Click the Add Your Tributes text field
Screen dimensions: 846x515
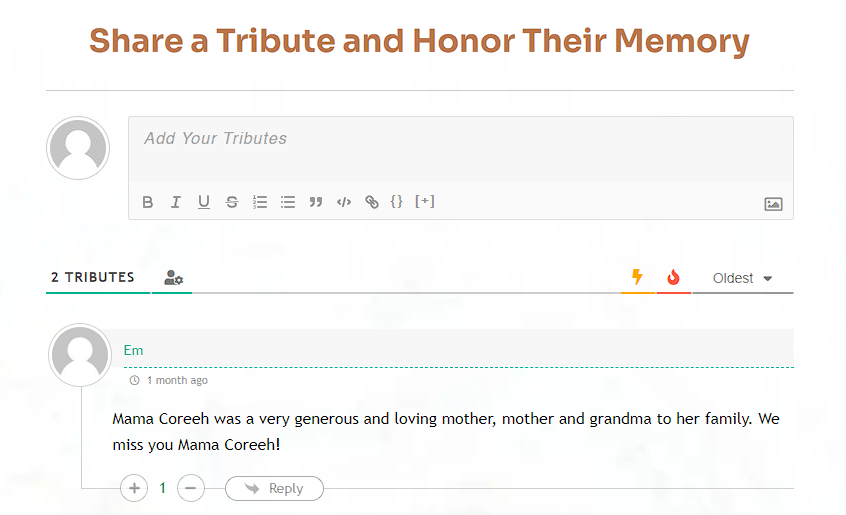point(460,148)
